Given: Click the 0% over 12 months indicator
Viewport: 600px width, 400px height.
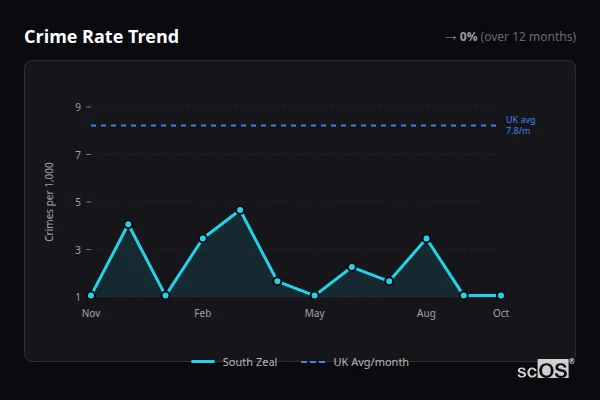Looking at the screenshot, I should (x=510, y=37).
